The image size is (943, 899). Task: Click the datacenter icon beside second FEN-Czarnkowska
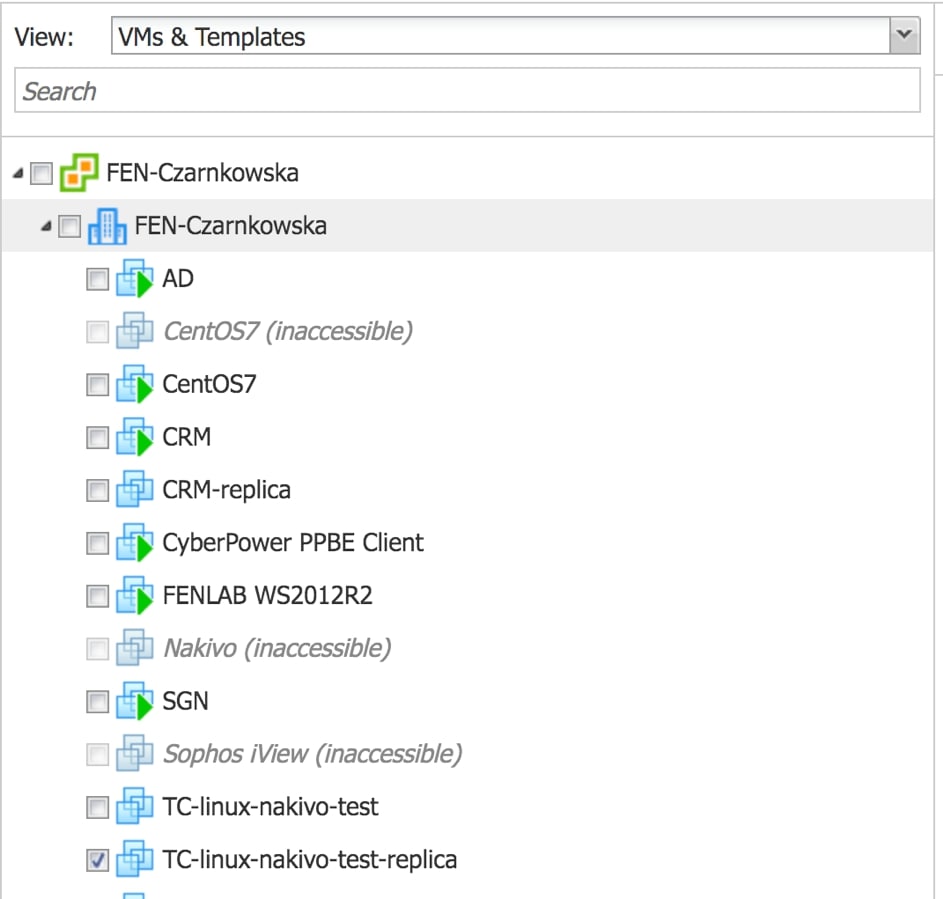coord(108,226)
